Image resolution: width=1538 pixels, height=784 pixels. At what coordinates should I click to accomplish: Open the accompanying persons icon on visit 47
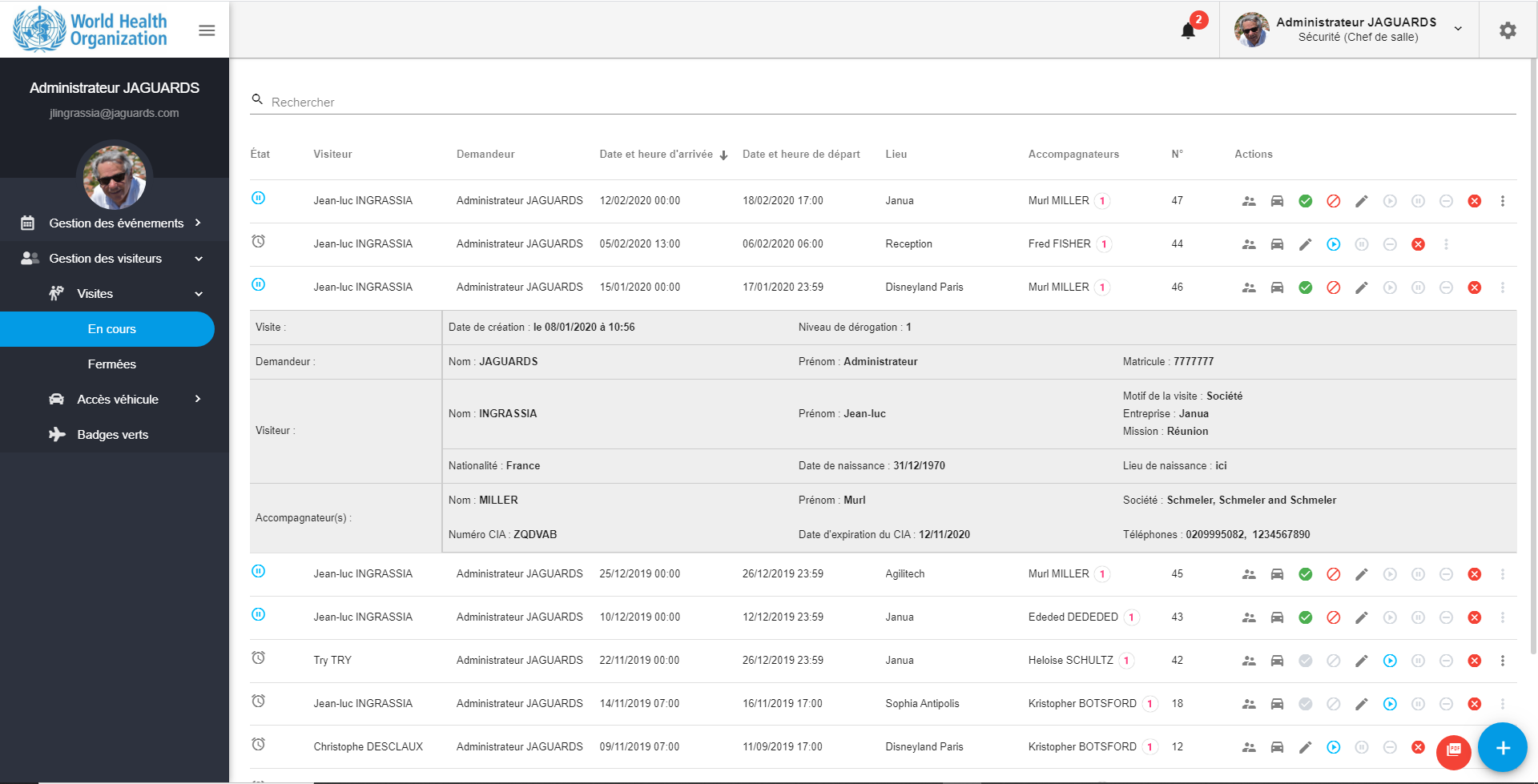(1249, 201)
